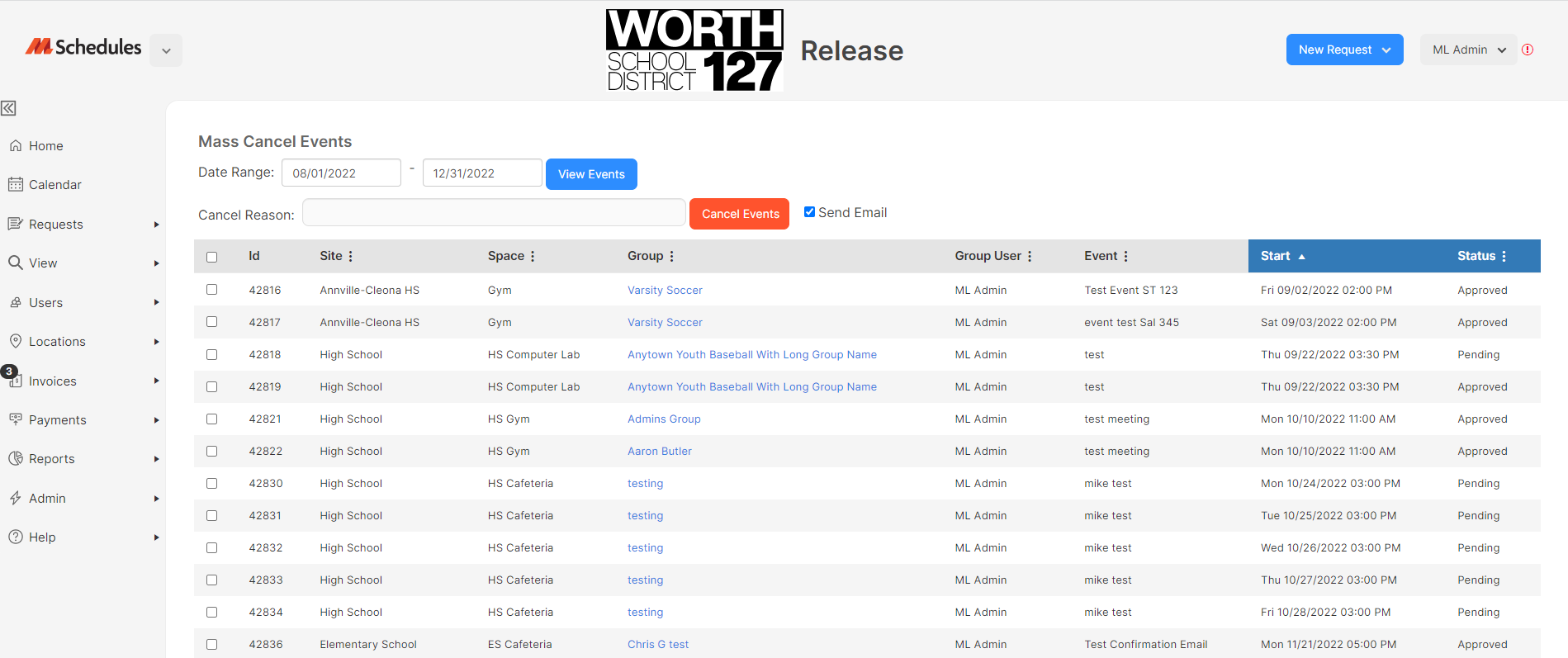Select the checkbox for event 42819
Screen dimensions: 1568x658
[x=212, y=386]
